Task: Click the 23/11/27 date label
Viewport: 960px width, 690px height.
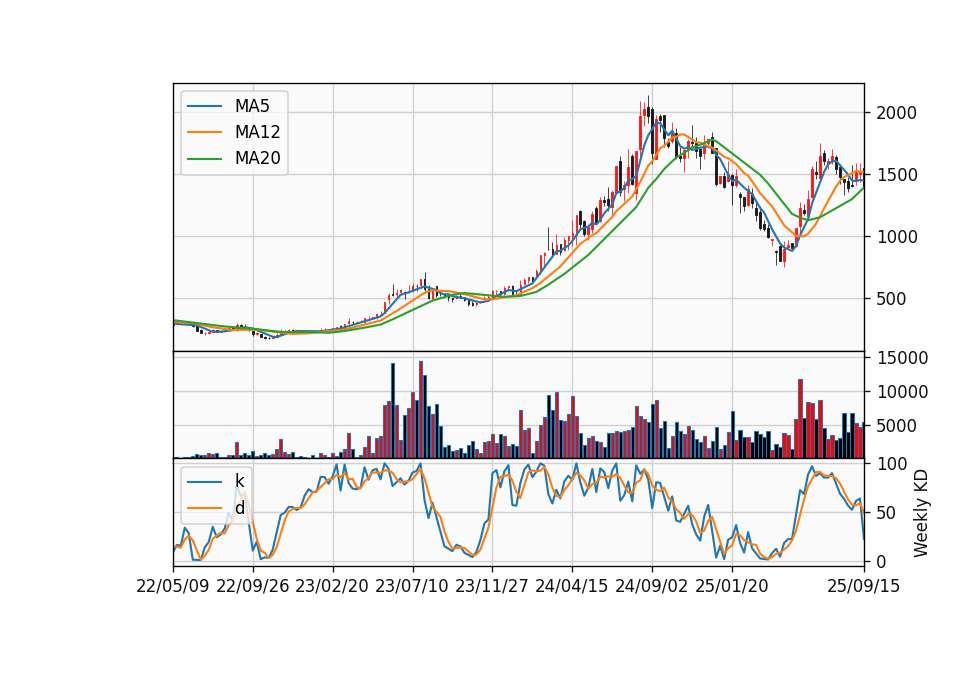Action: [x=492, y=586]
